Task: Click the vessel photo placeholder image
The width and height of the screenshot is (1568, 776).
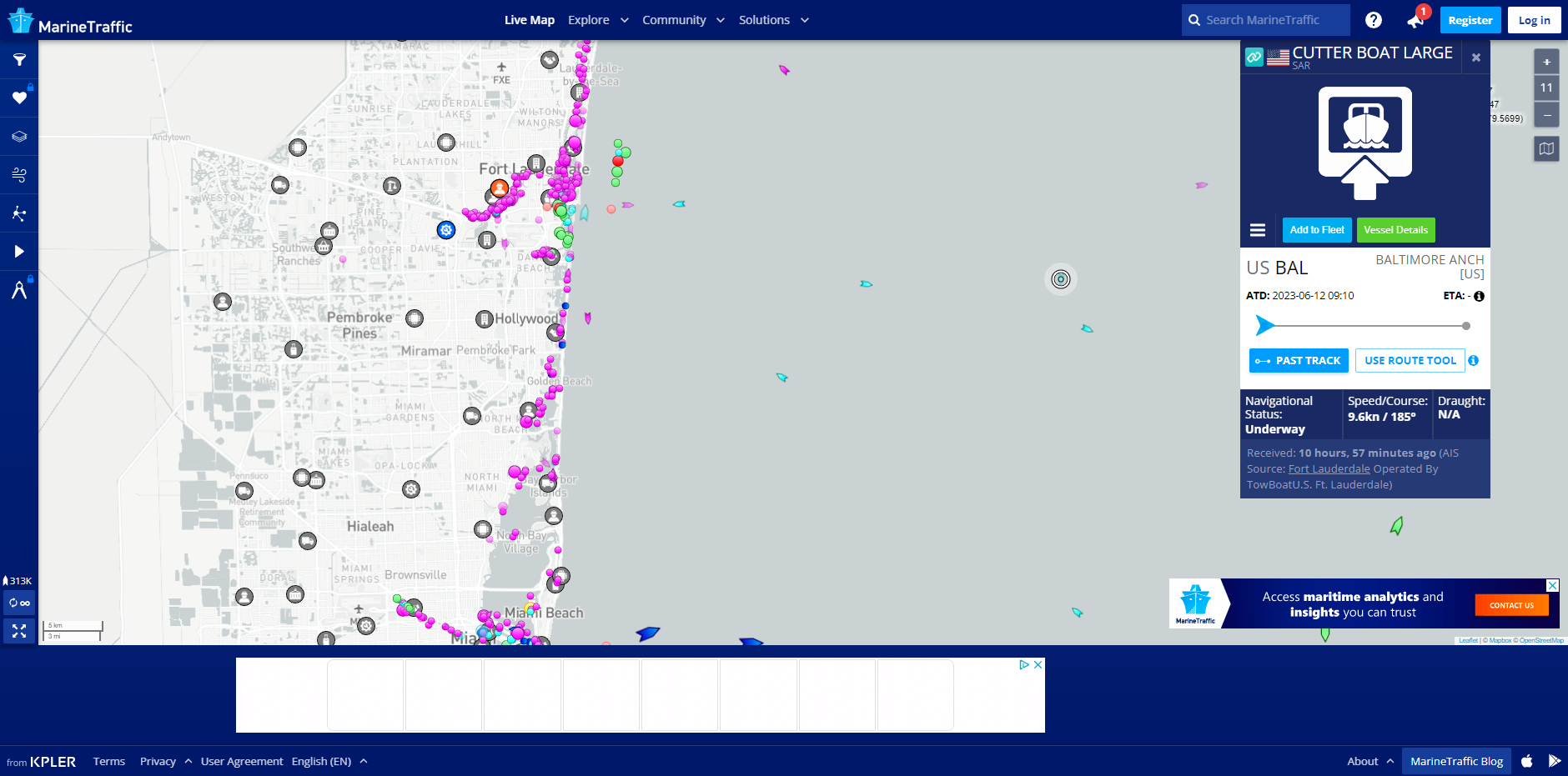Action: click(1365, 143)
